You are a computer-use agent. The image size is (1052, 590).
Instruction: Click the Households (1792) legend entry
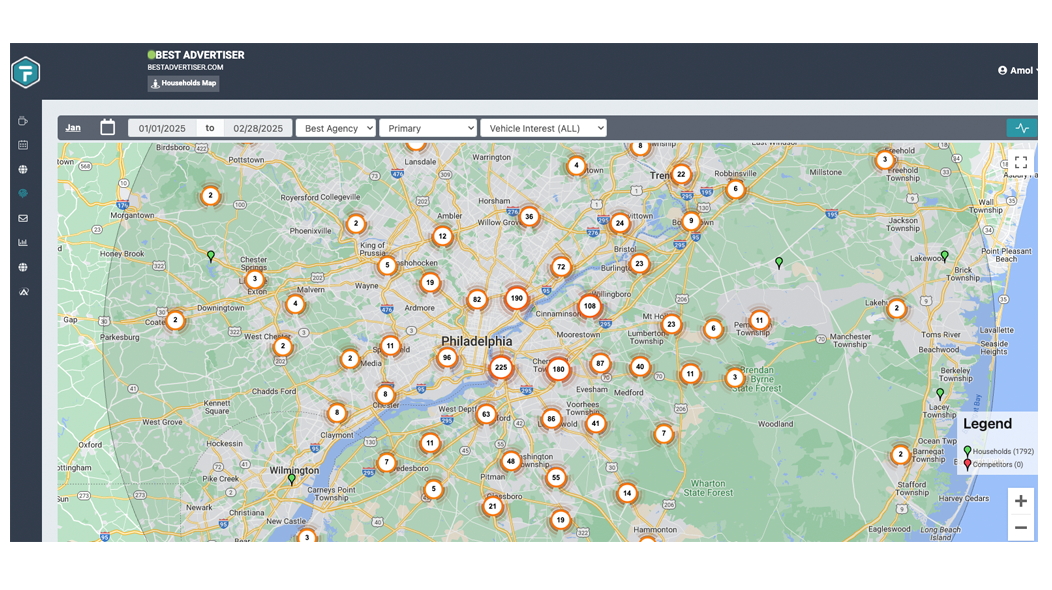pyautogui.click(x=998, y=451)
